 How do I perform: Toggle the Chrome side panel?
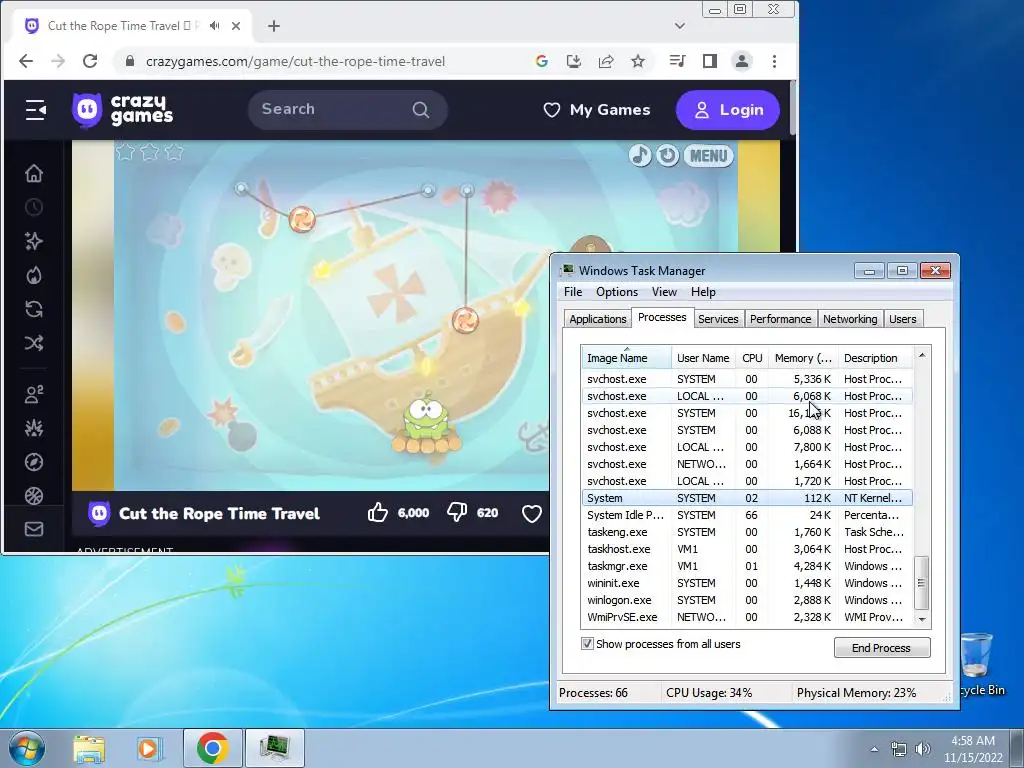point(710,61)
